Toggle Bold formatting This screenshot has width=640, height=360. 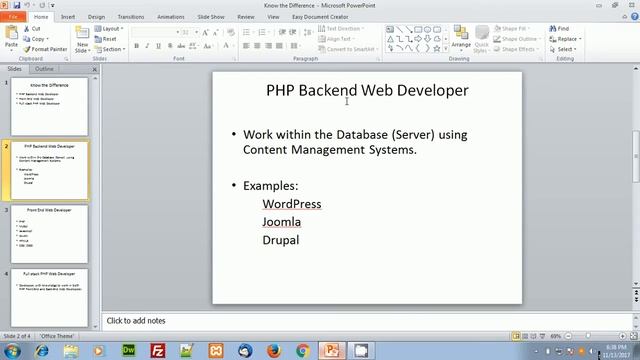[136, 46]
